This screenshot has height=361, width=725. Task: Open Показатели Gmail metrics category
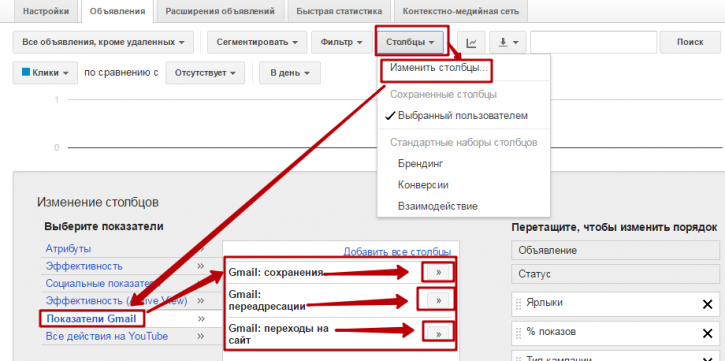point(91,319)
